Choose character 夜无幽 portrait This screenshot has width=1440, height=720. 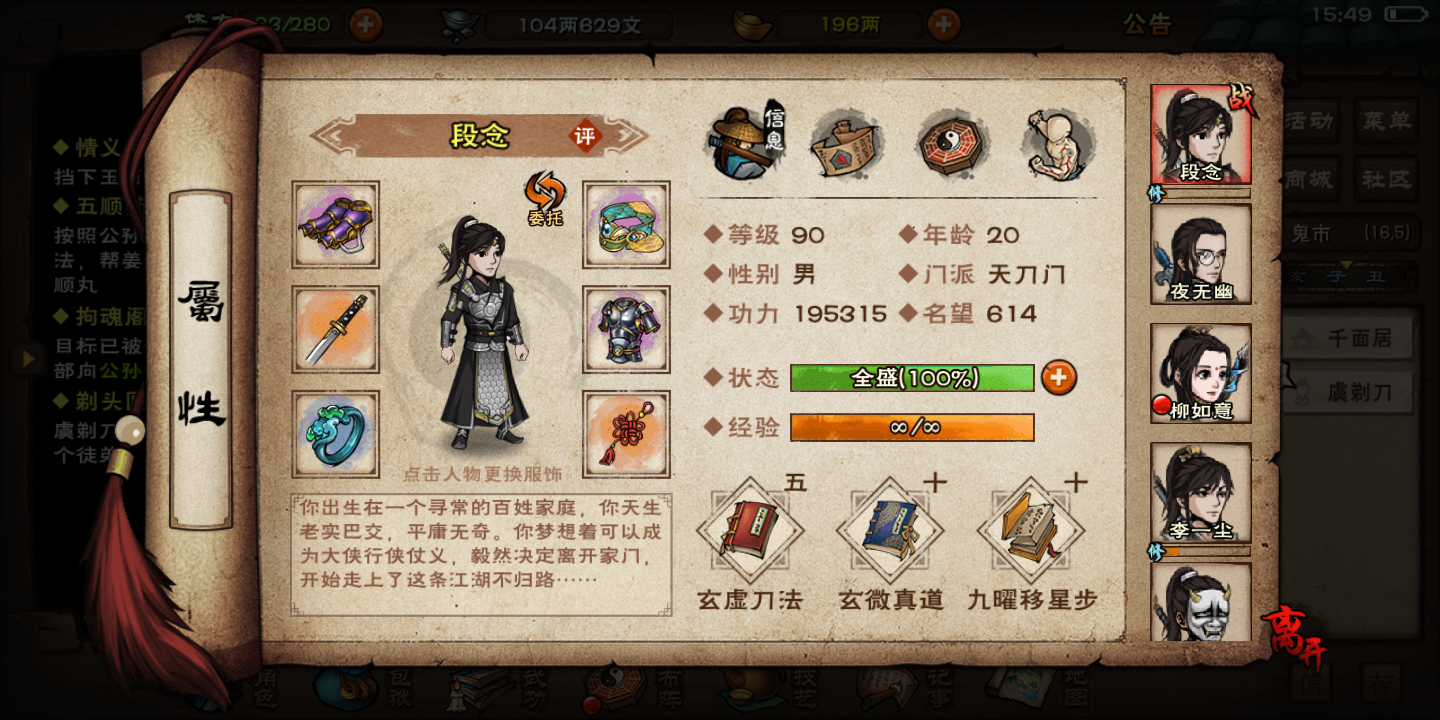(x=1201, y=254)
